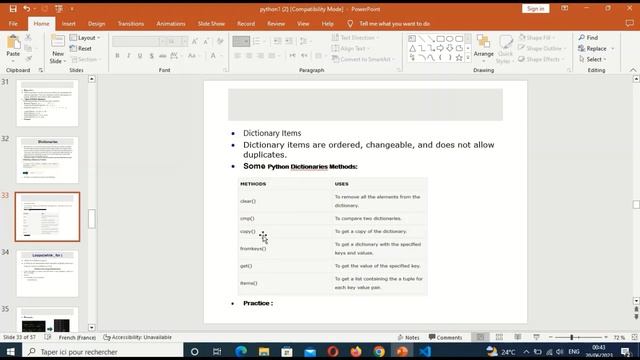Switch to the Animations tab

tap(171, 24)
